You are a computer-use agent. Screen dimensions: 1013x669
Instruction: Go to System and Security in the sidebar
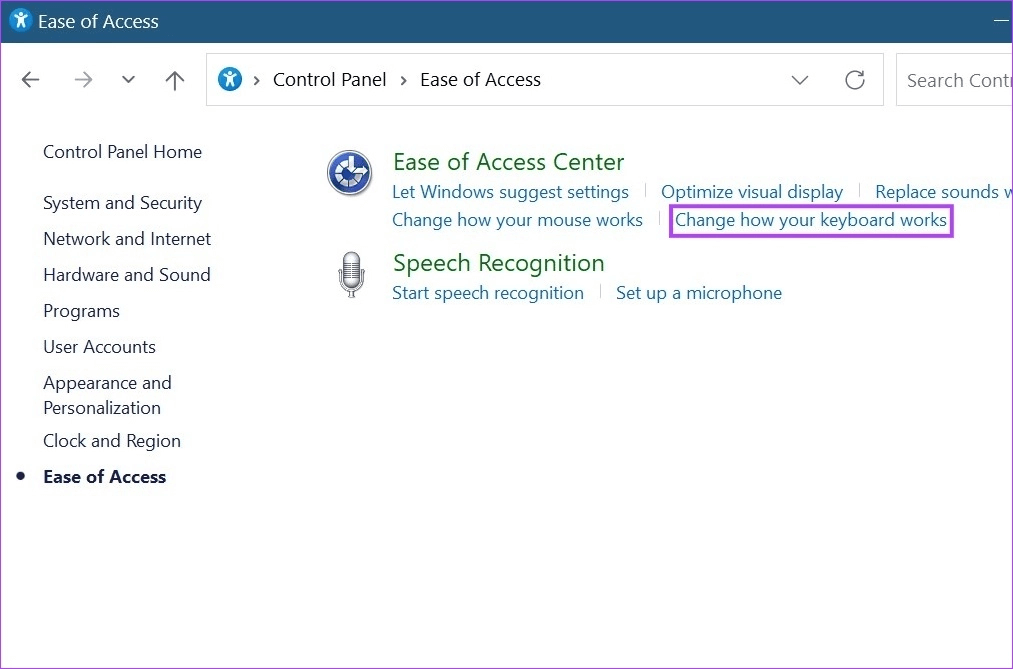[x=122, y=202]
